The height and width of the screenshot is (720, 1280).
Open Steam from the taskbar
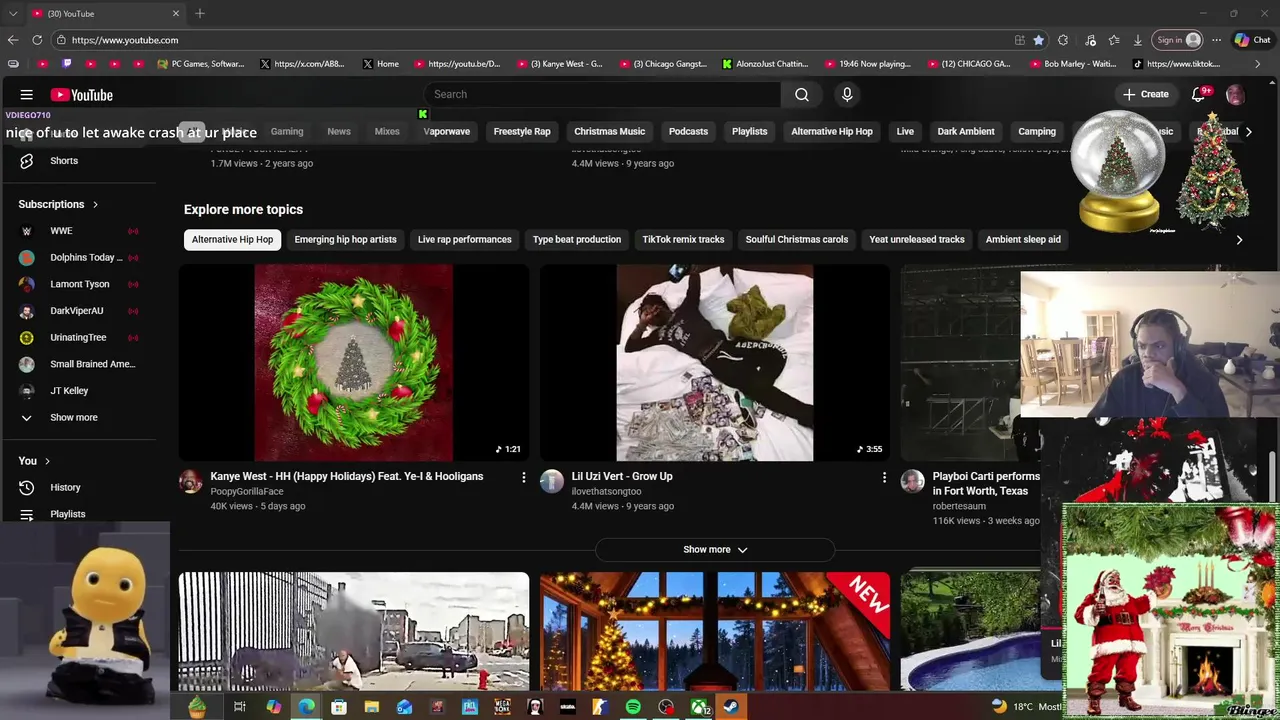pyautogui.click(x=731, y=707)
